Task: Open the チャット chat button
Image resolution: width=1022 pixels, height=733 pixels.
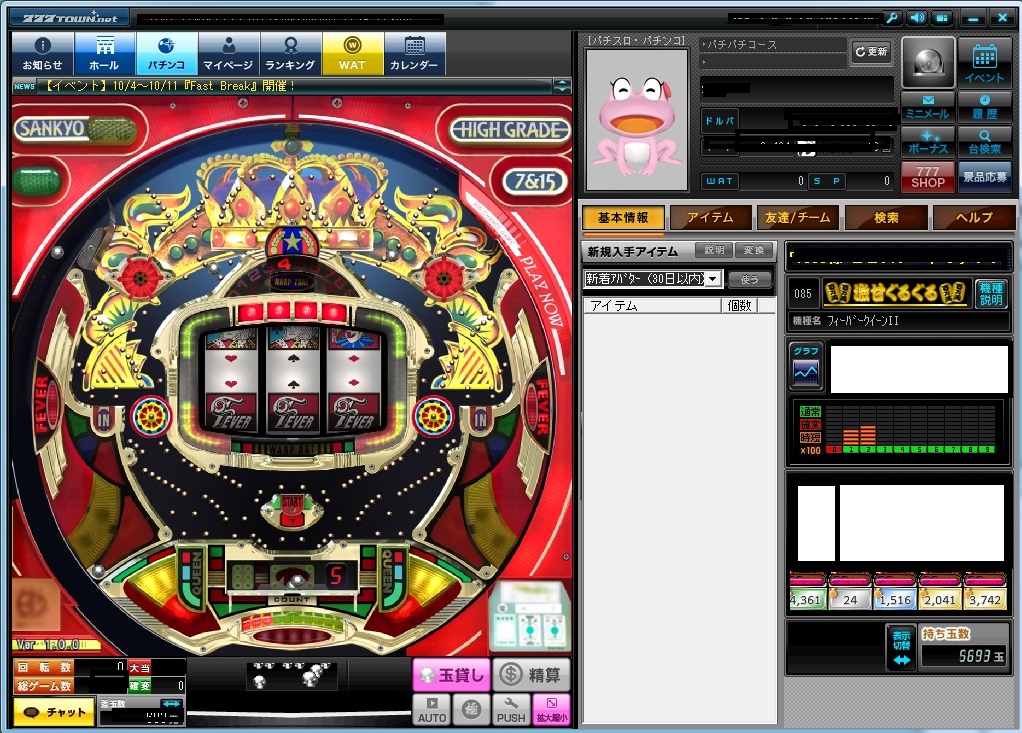Action: (x=55, y=712)
